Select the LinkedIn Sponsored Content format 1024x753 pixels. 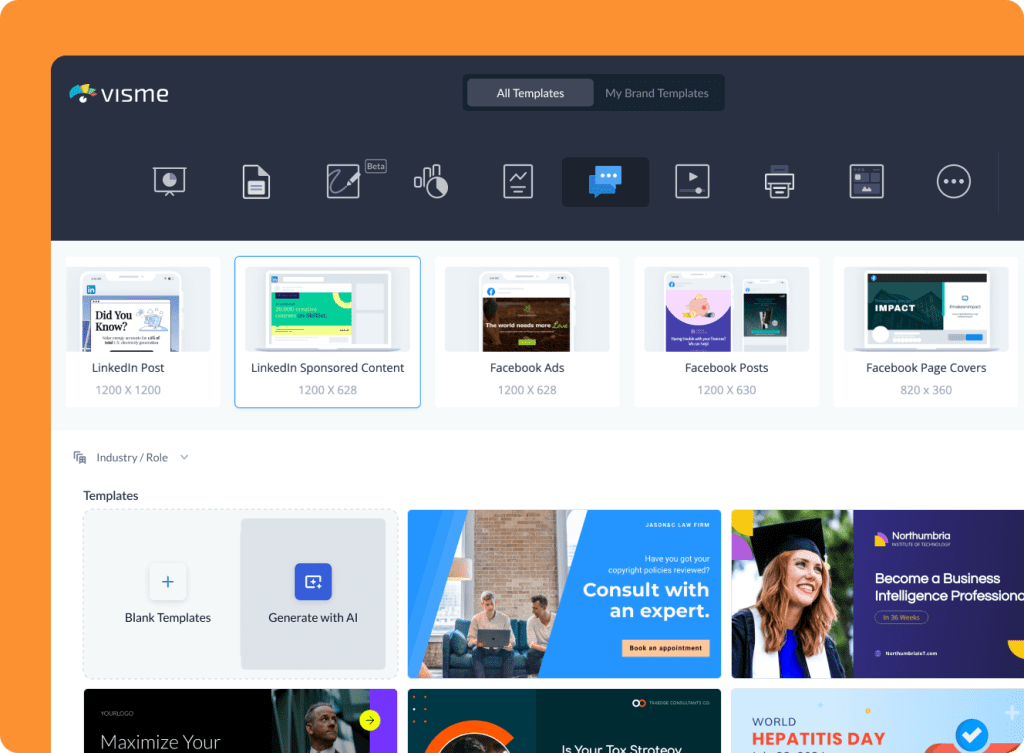click(327, 332)
